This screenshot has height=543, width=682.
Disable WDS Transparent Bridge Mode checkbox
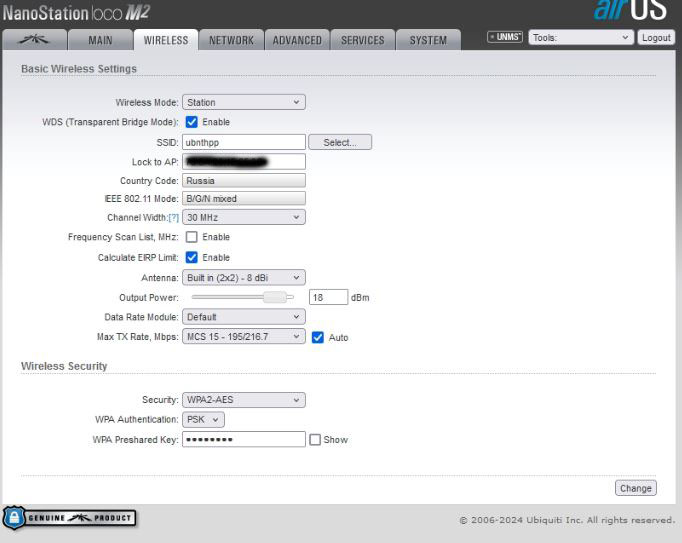pos(192,122)
